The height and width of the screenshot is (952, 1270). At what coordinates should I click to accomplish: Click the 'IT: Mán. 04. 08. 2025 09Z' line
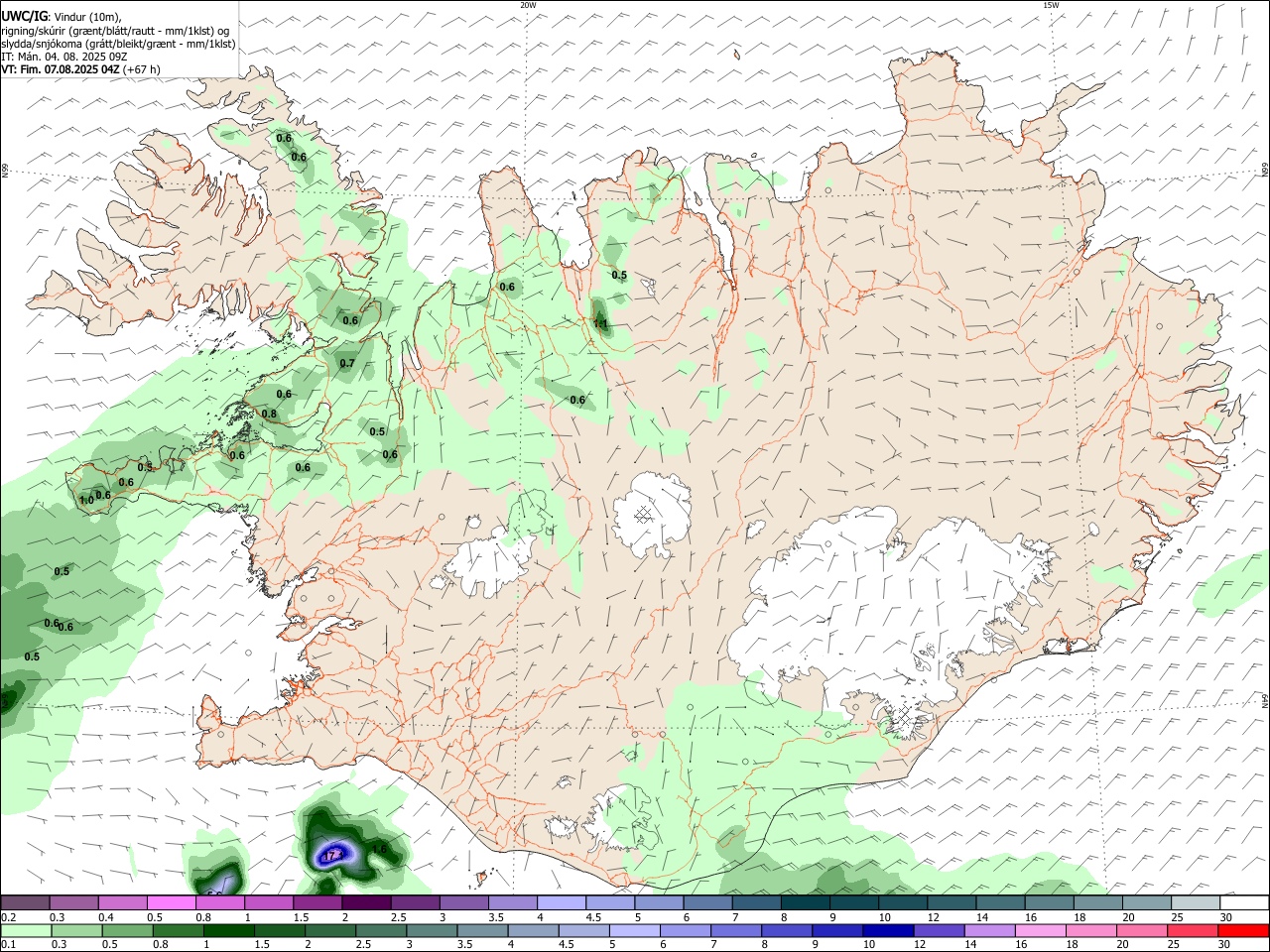(x=64, y=57)
